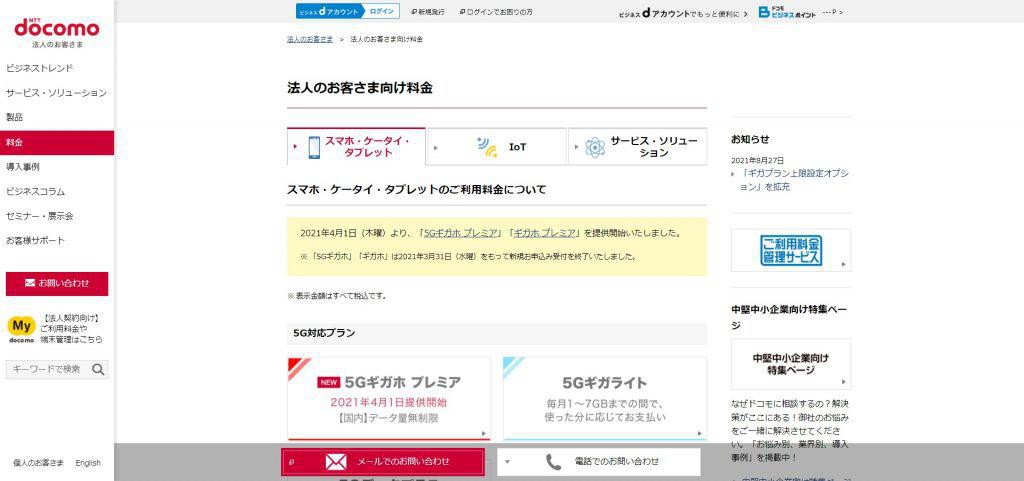This screenshot has width=1024, height=481.
Task: Click 2021年8月27日 news date text
Action: pos(758,160)
